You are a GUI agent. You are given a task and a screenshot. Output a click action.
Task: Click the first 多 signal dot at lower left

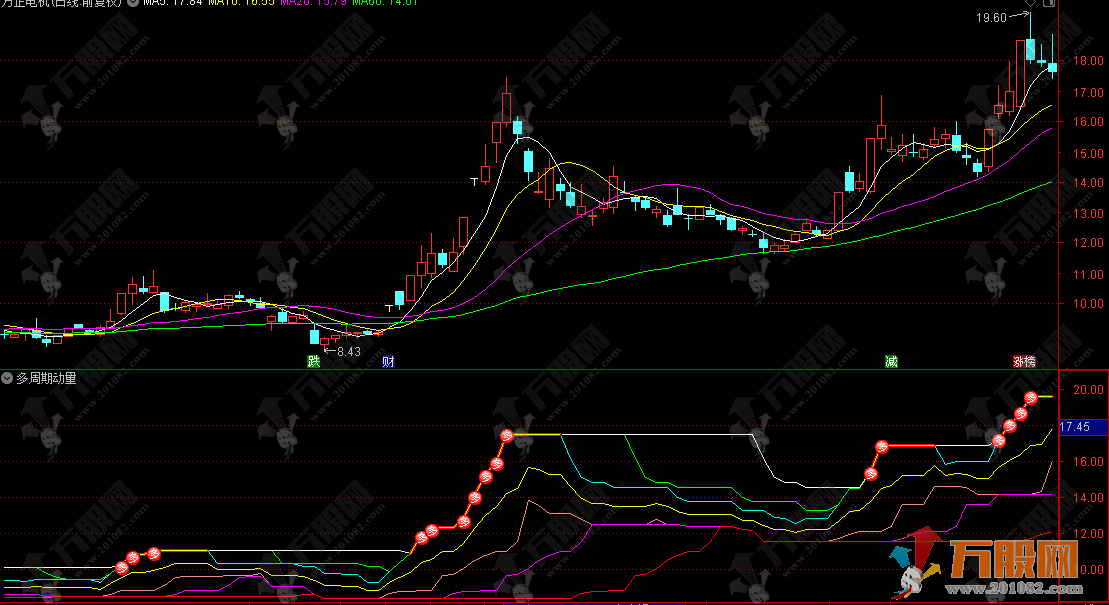tap(122, 566)
